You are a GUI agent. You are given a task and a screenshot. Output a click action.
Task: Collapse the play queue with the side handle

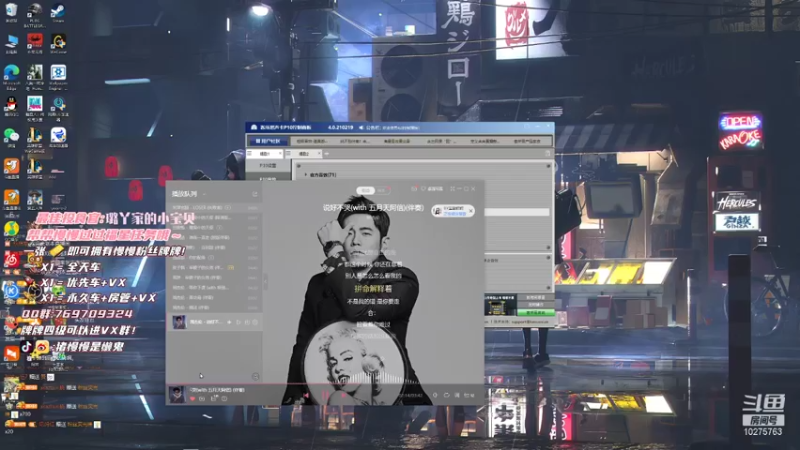(x=265, y=281)
